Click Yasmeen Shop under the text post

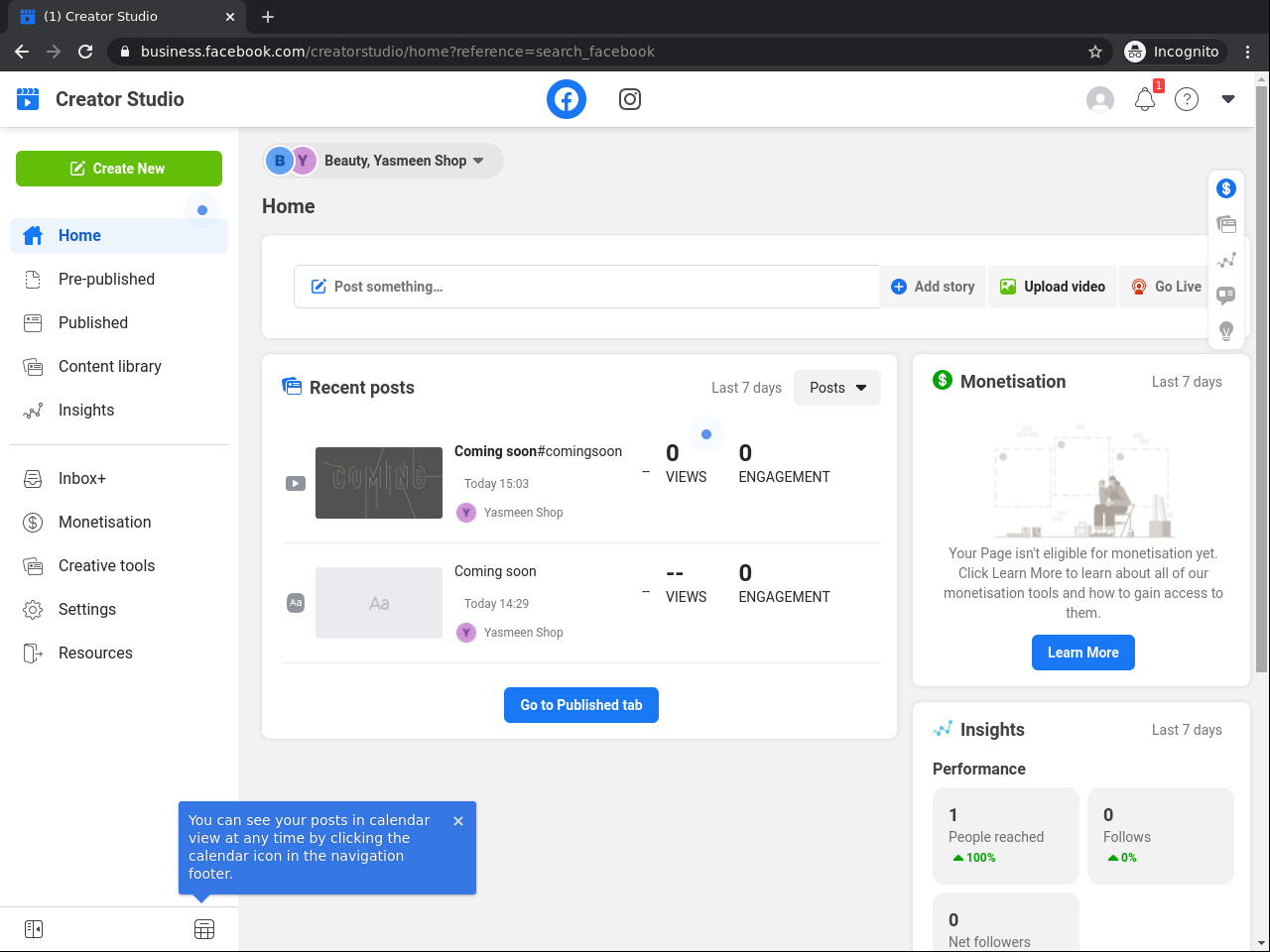pos(523,633)
